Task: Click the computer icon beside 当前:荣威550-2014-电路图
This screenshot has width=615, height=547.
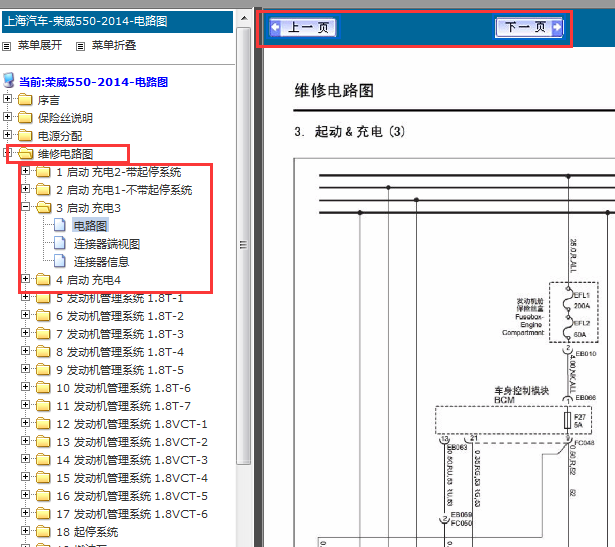Action: pyautogui.click(x=9, y=80)
